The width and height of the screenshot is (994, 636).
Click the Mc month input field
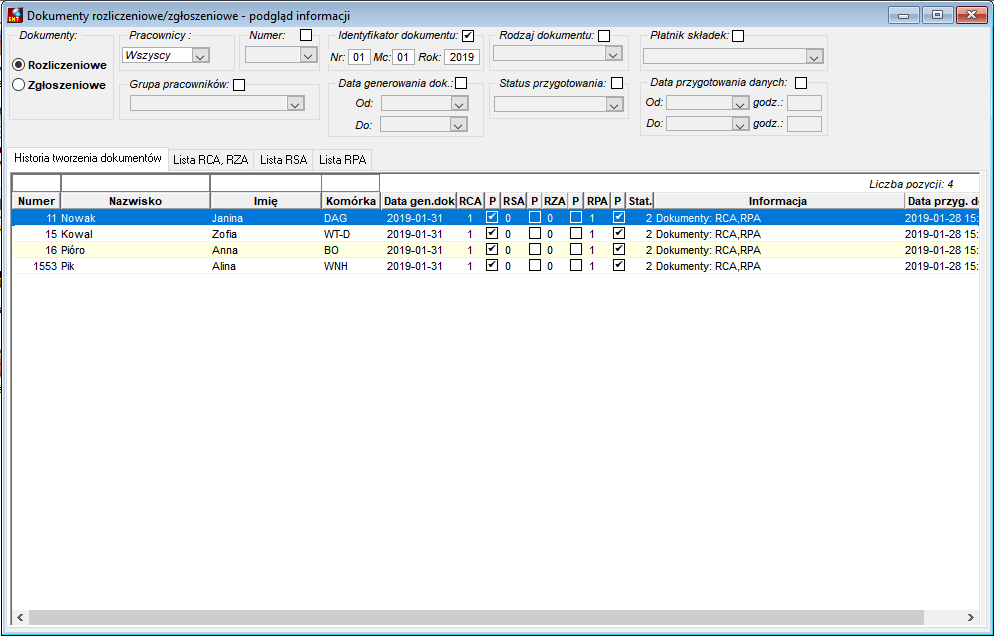(x=403, y=57)
